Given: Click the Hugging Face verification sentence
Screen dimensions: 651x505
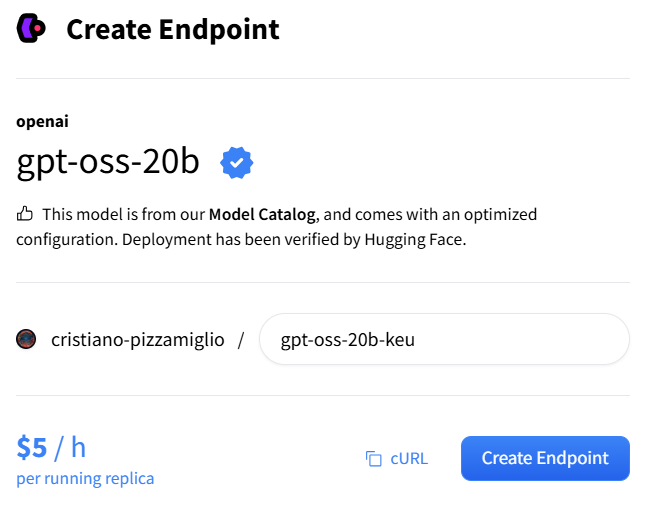Looking at the screenshot, I should (x=294, y=240).
